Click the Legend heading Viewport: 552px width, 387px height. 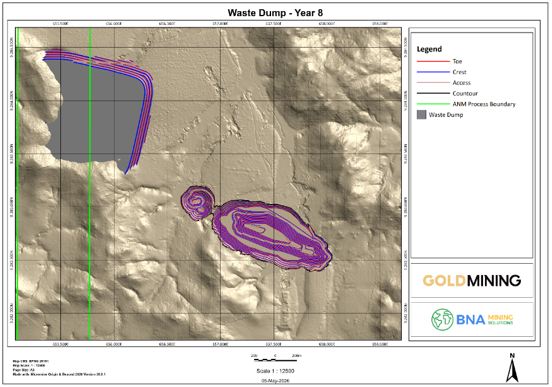(x=429, y=49)
